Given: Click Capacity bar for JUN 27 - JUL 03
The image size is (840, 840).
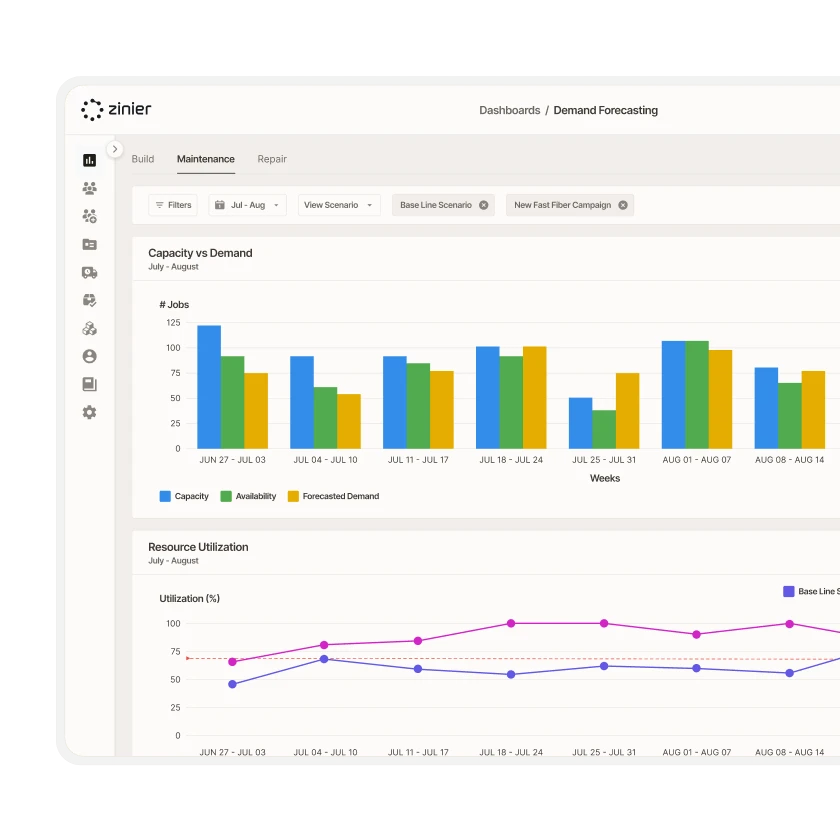Looking at the screenshot, I should 209,387.
